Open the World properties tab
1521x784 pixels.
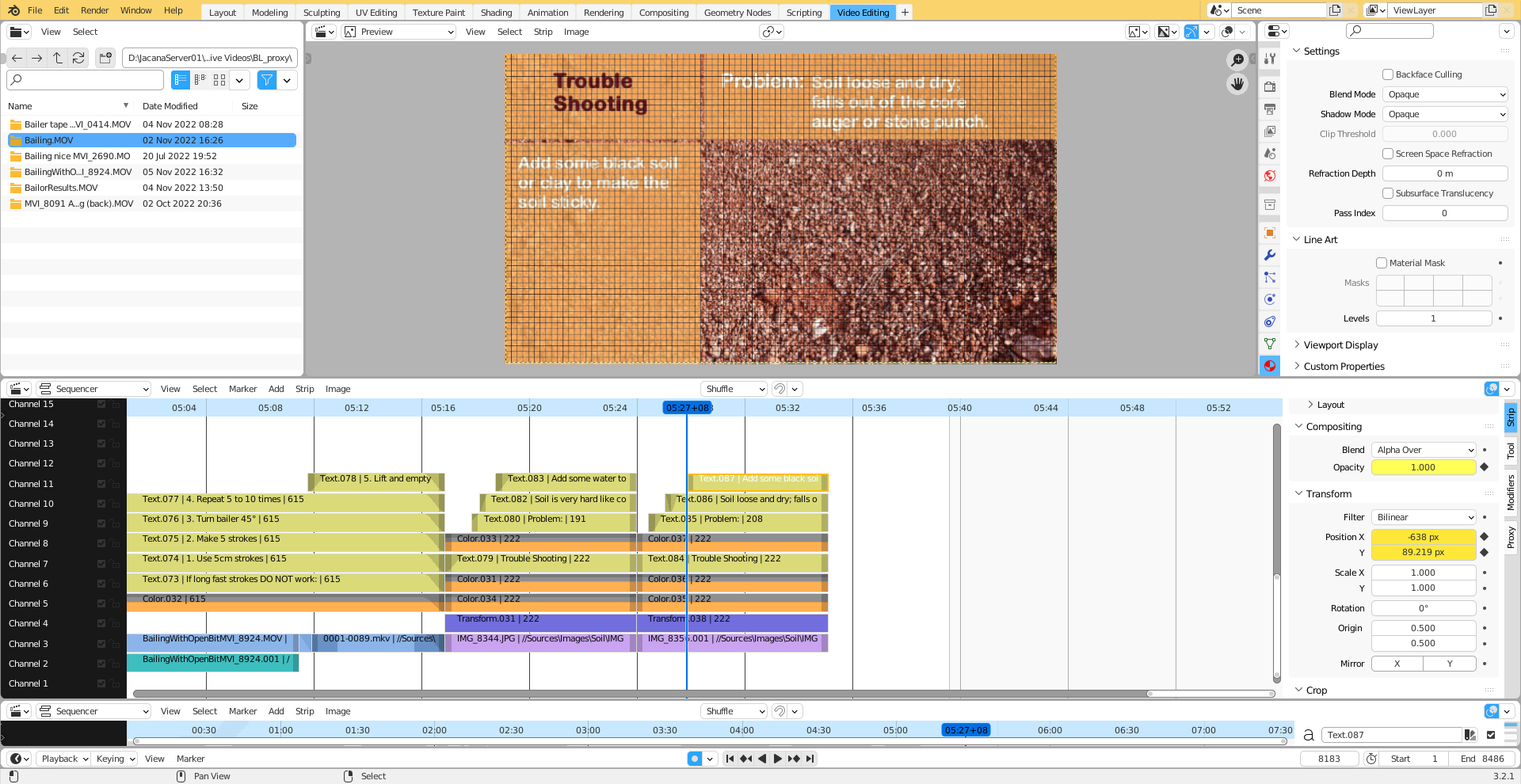(x=1270, y=176)
